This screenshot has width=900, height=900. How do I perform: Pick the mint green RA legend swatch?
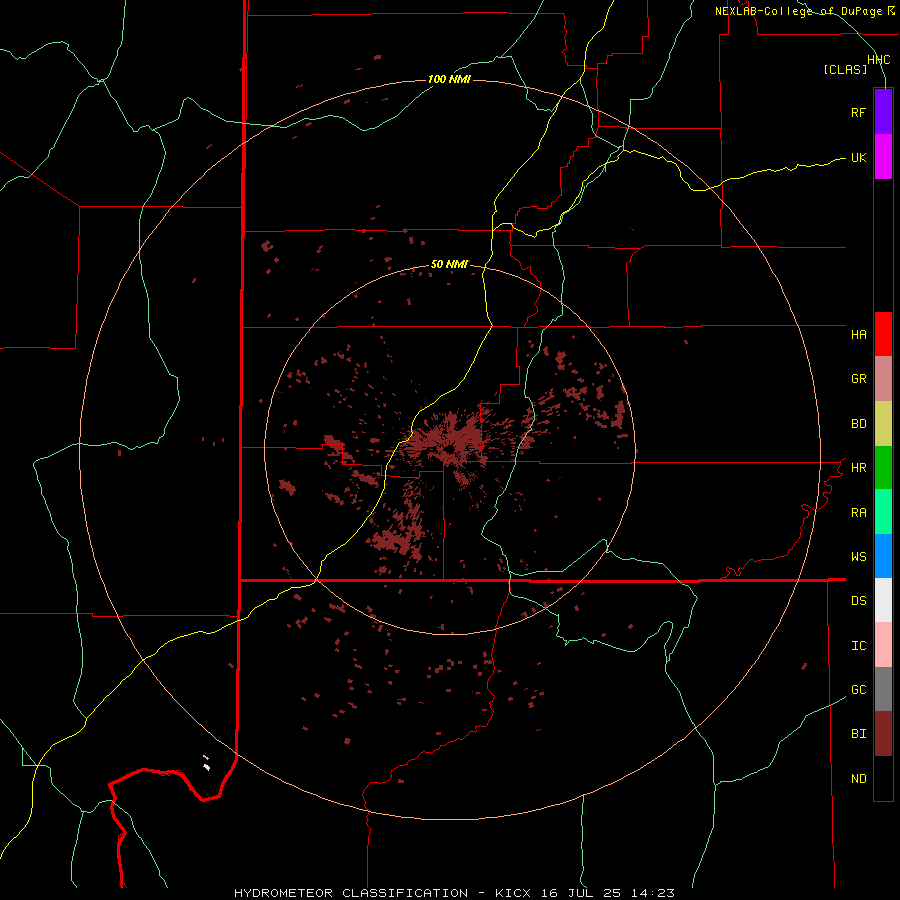(x=883, y=512)
